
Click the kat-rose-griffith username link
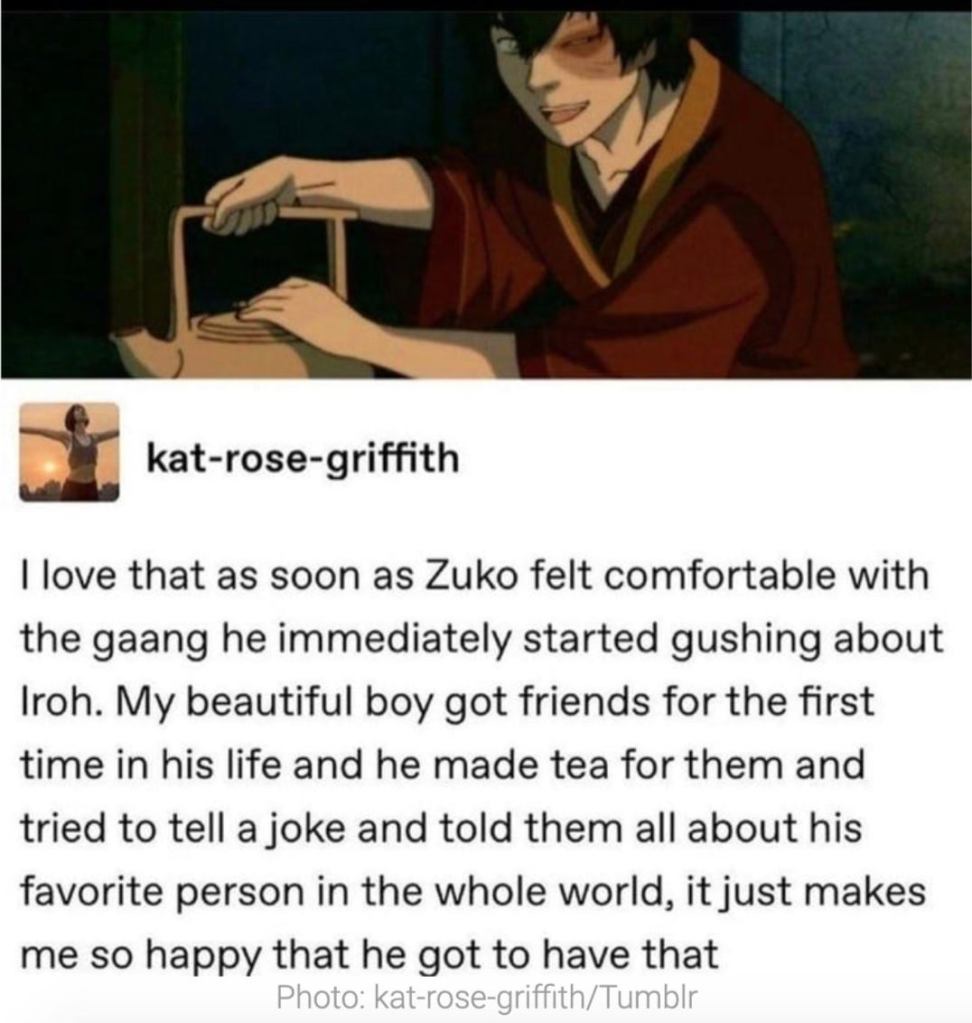[303, 457]
